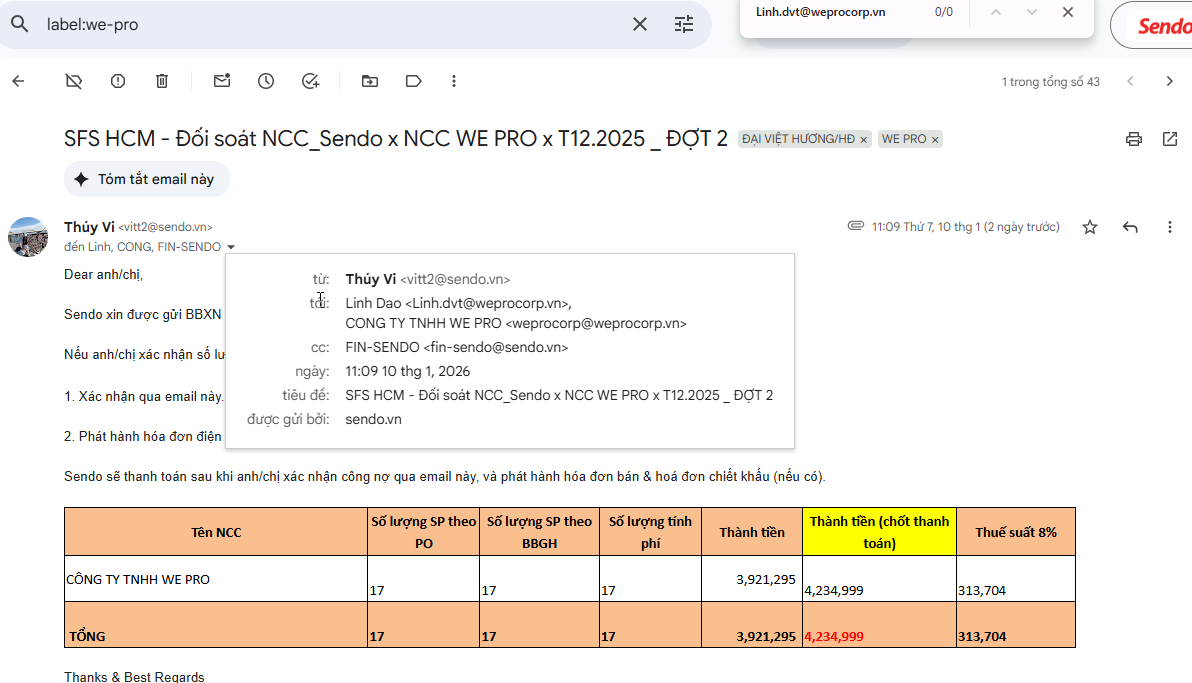Close the find-in-page bar

(1068, 12)
